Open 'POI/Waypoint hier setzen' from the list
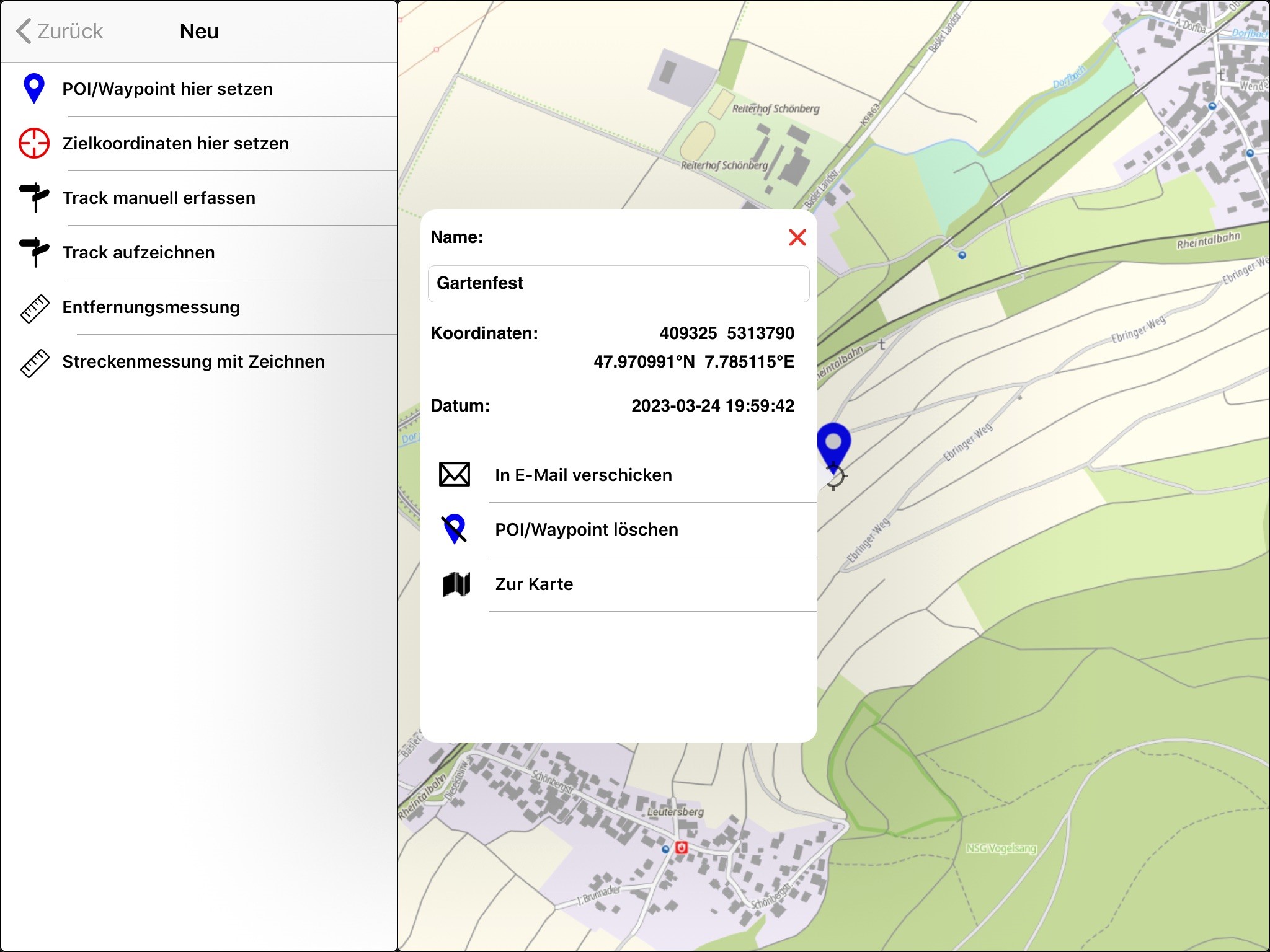Screen dimensions: 1270x952 point(166,89)
